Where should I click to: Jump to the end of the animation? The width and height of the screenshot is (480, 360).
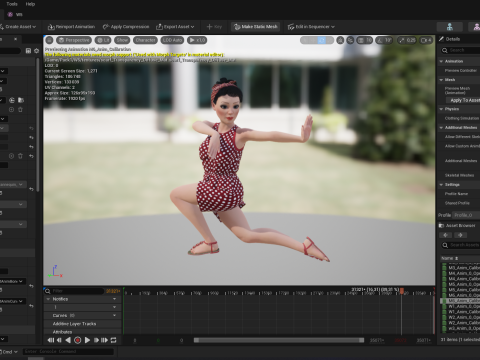coord(104,340)
